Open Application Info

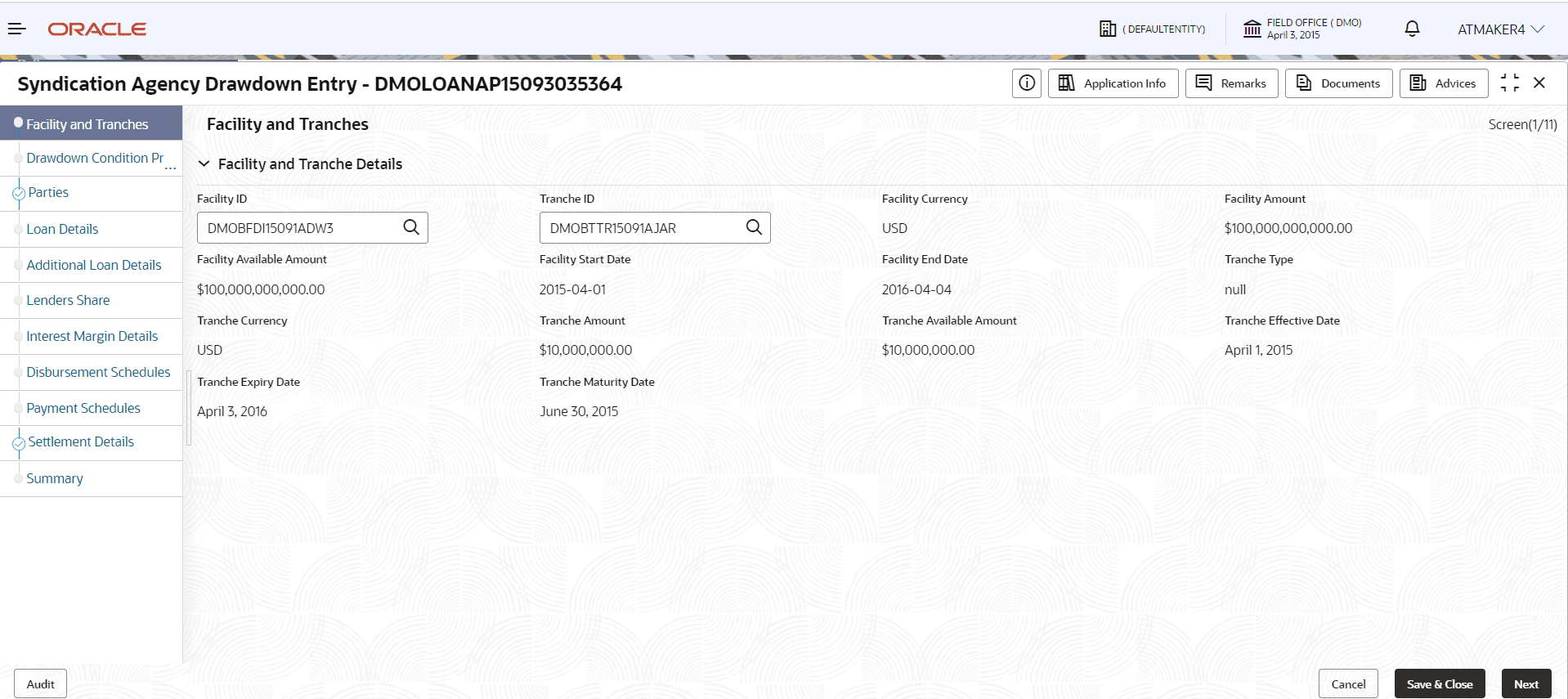[x=1113, y=83]
